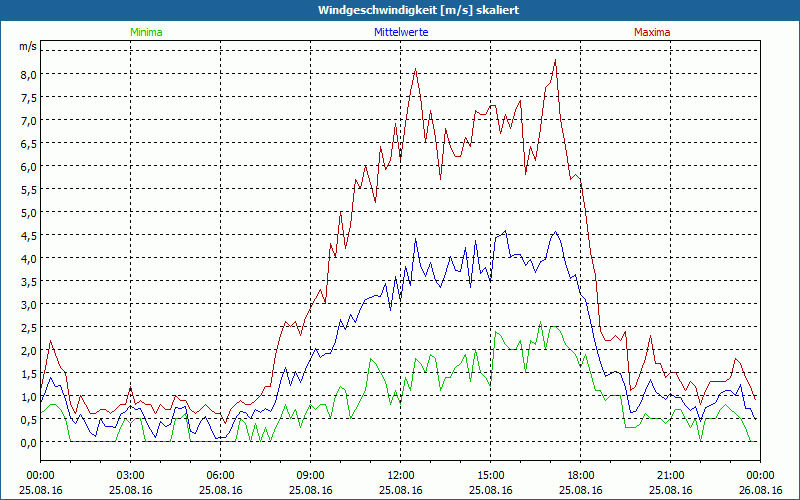Click the red Maxima legend label
This screenshot has height=500, width=800.
click(652, 32)
